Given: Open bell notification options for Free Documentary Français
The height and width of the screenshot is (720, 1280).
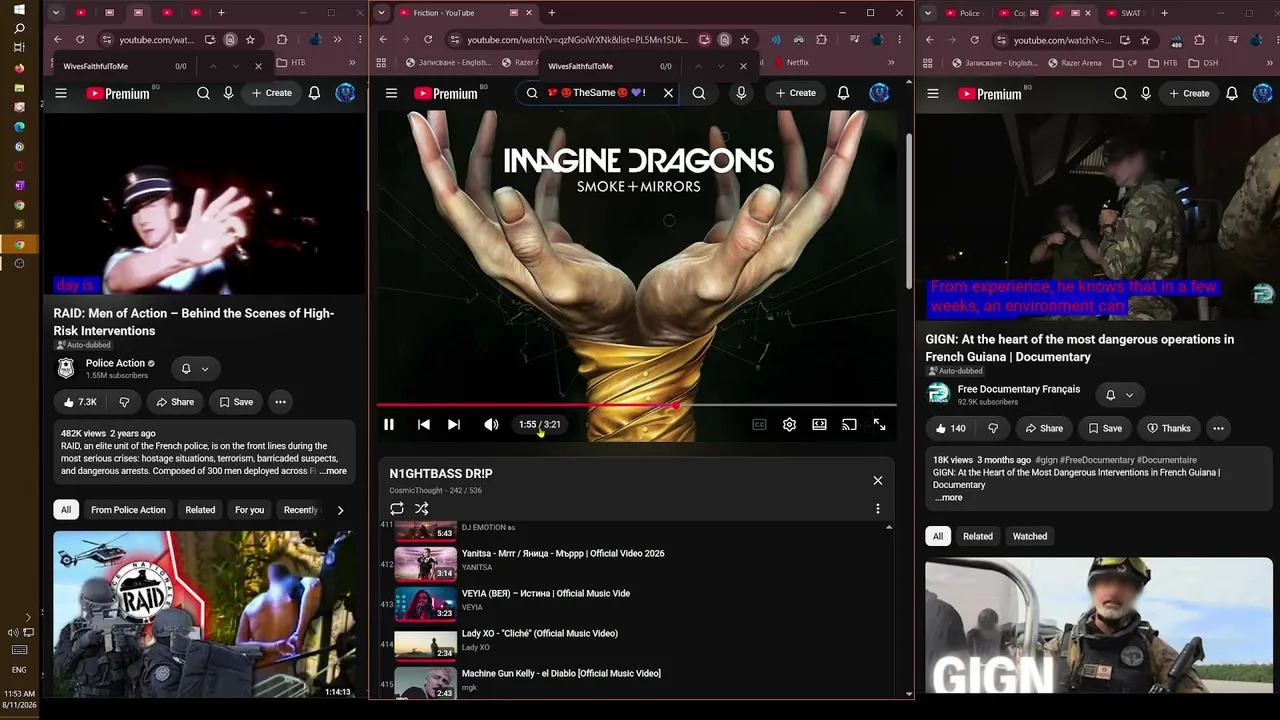Looking at the screenshot, I should point(1119,395).
